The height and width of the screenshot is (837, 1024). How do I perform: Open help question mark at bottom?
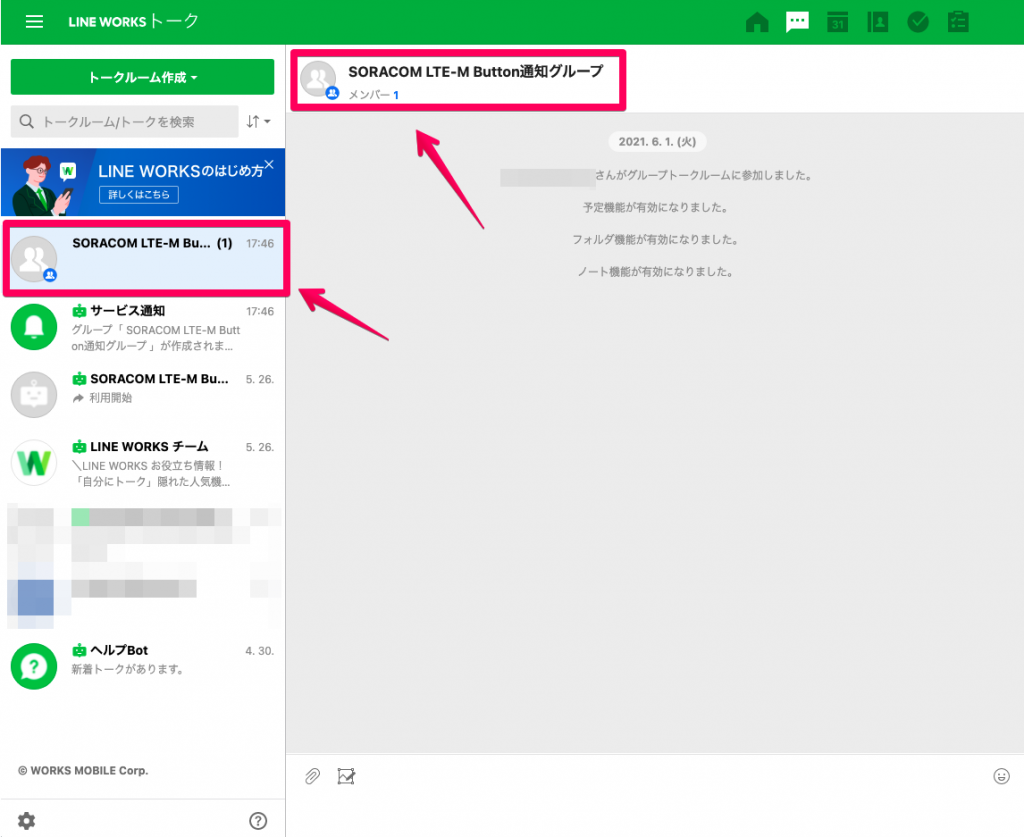pyautogui.click(x=258, y=821)
